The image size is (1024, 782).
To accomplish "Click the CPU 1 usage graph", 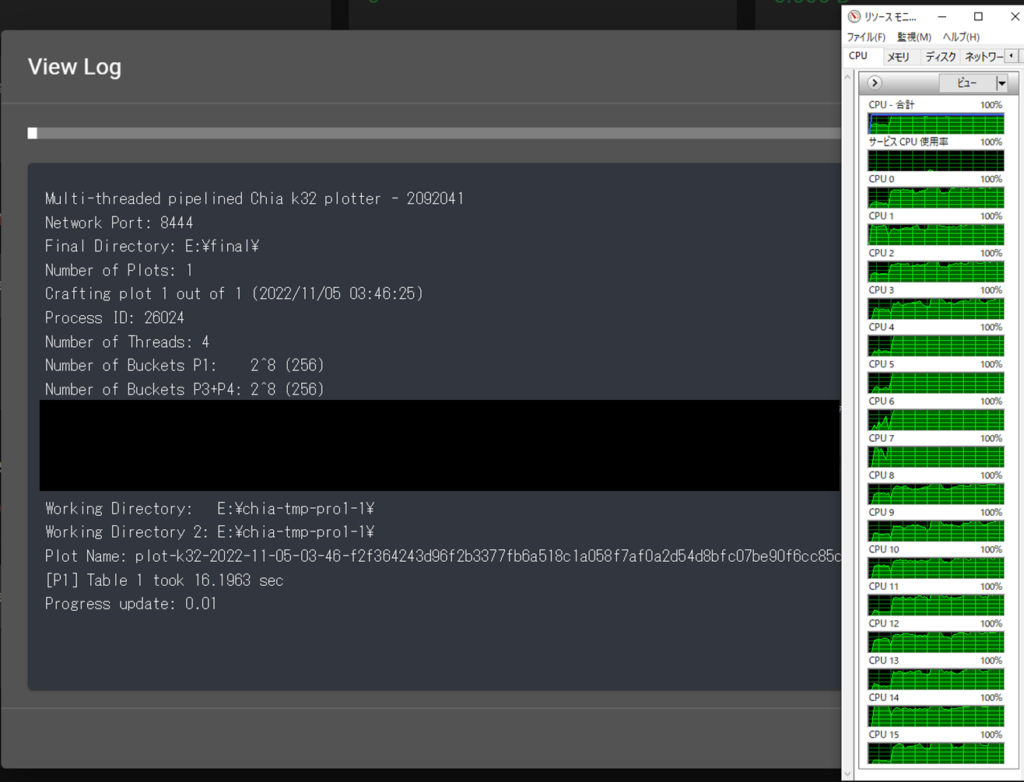I will (935, 235).
